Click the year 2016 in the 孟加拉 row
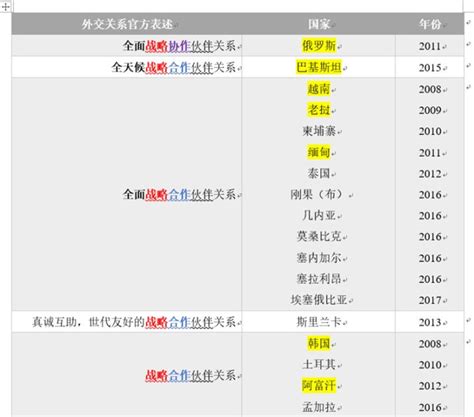Screen dimensions: 474x417 coord(430,407)
